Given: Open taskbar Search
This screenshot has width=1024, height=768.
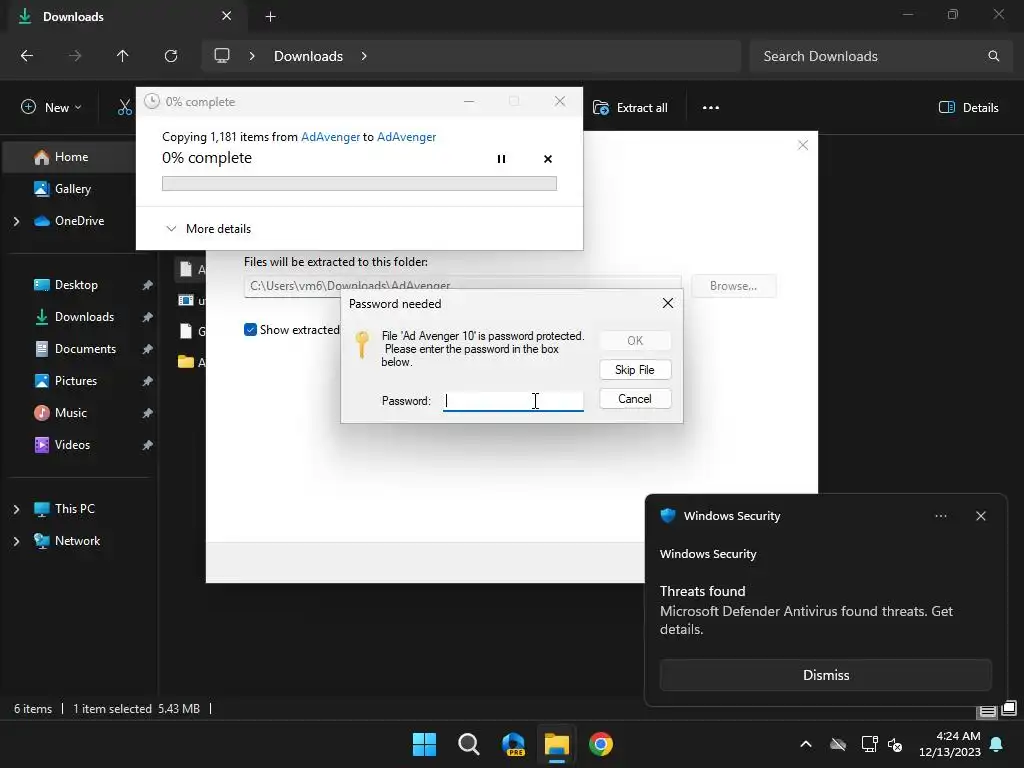Looking at the screenshot, I should (x=469, y=744).
